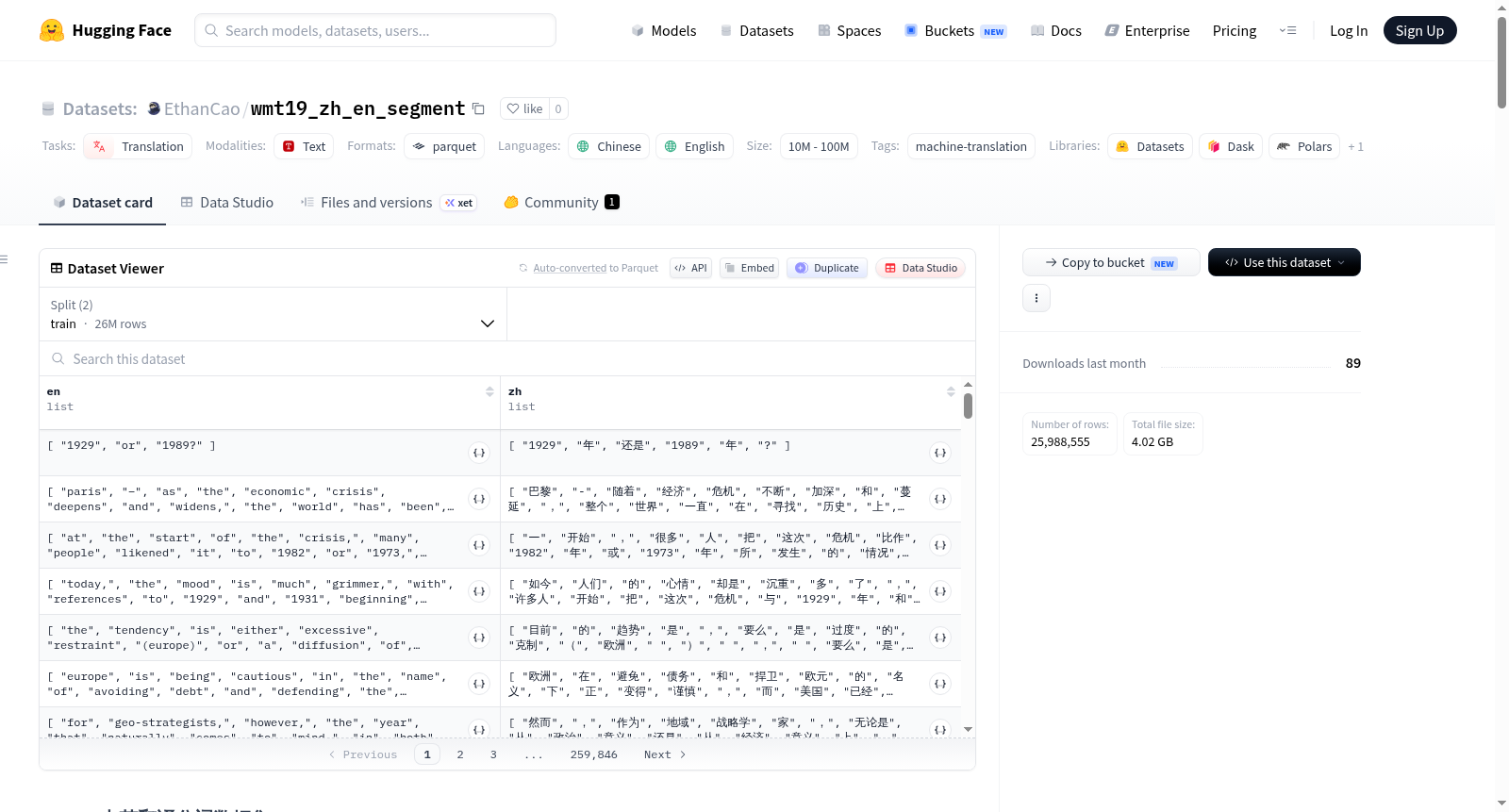1509x812 pixels.
Task: Expand the Split train dropdown
Action: (x=273, y=314)
